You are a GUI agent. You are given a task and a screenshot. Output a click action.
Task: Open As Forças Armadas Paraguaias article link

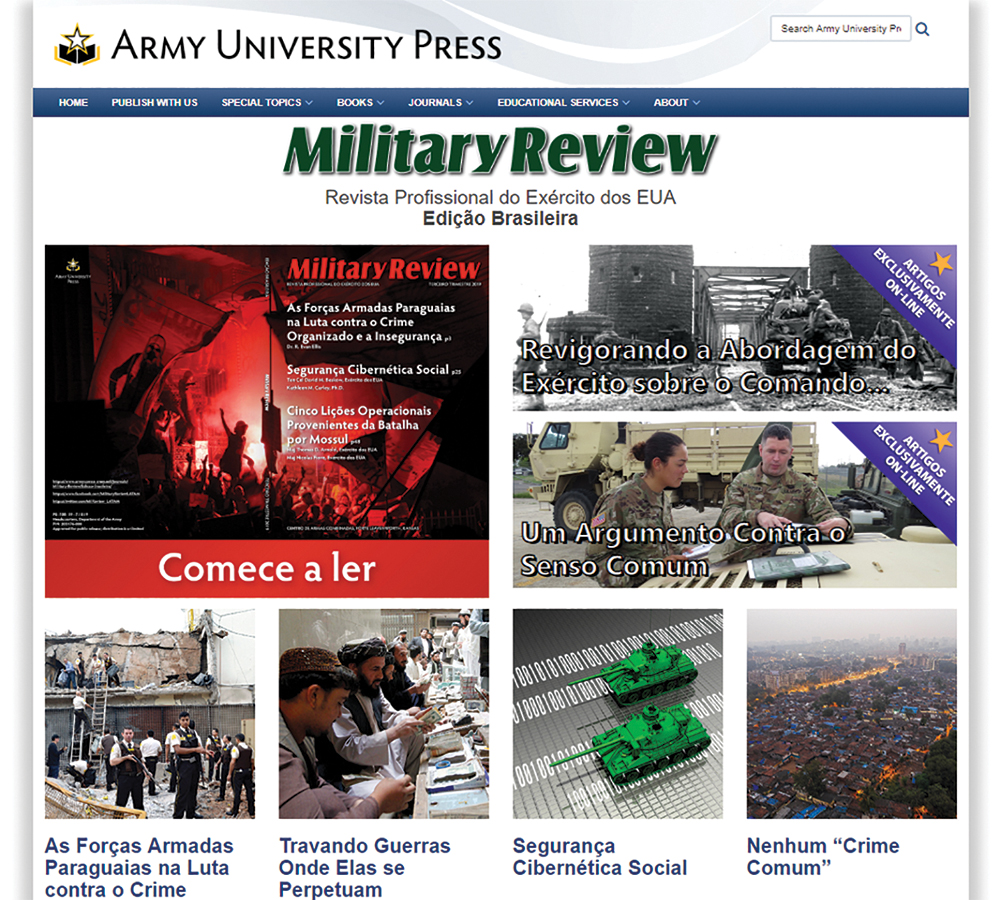[x=139, y=867]
